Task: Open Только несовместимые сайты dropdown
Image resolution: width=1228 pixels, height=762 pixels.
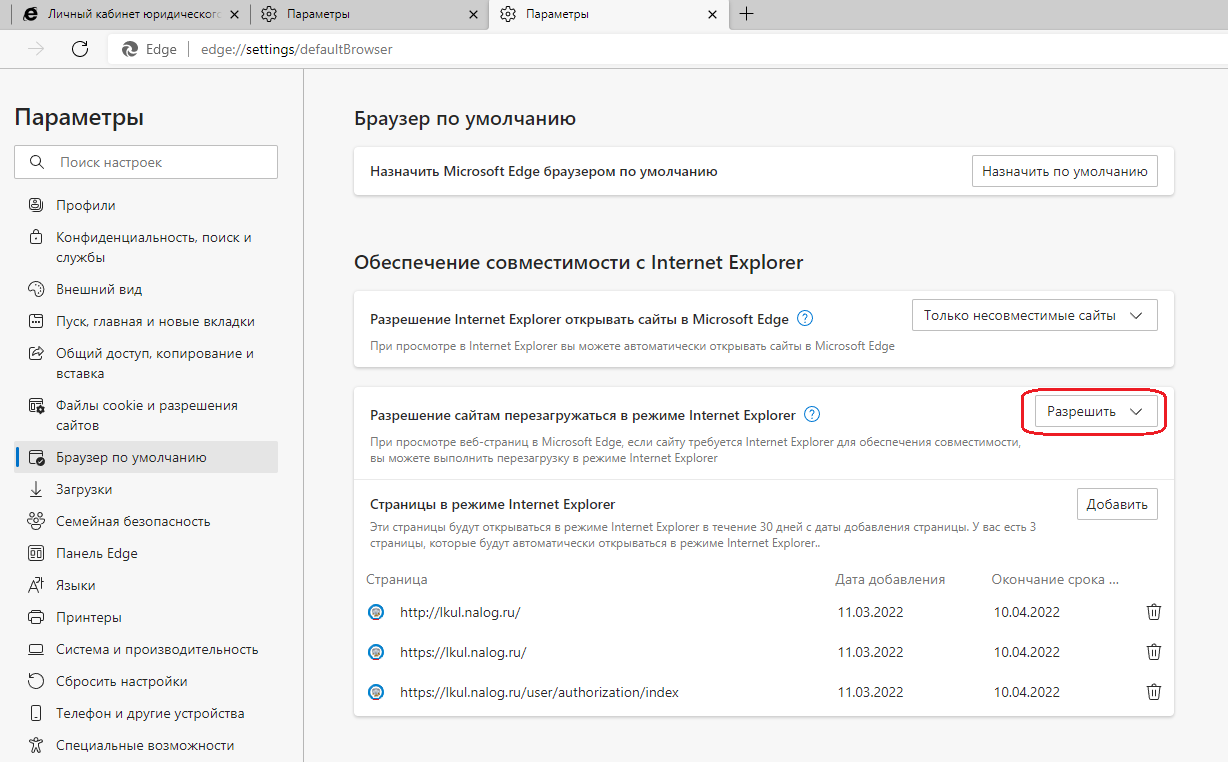Action: coord(1035,315)
